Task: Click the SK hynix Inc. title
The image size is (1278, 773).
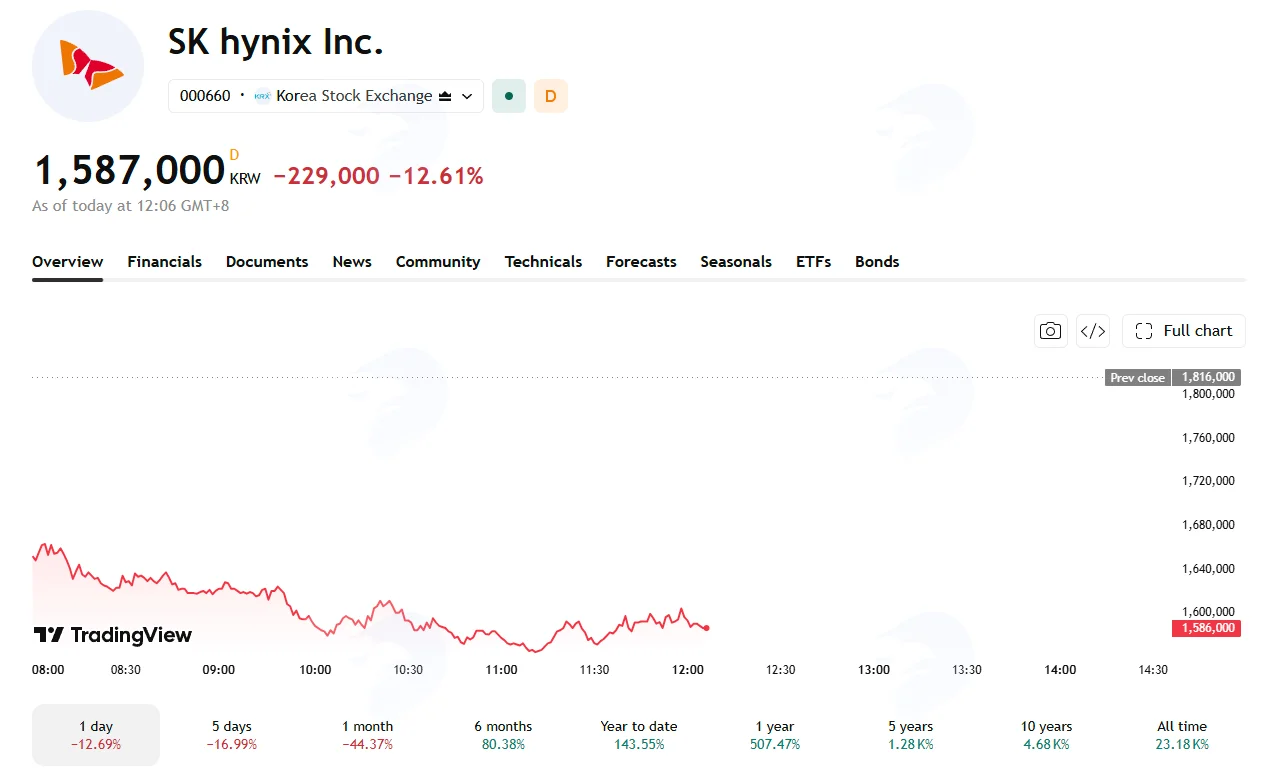Action: click(276, 41)
